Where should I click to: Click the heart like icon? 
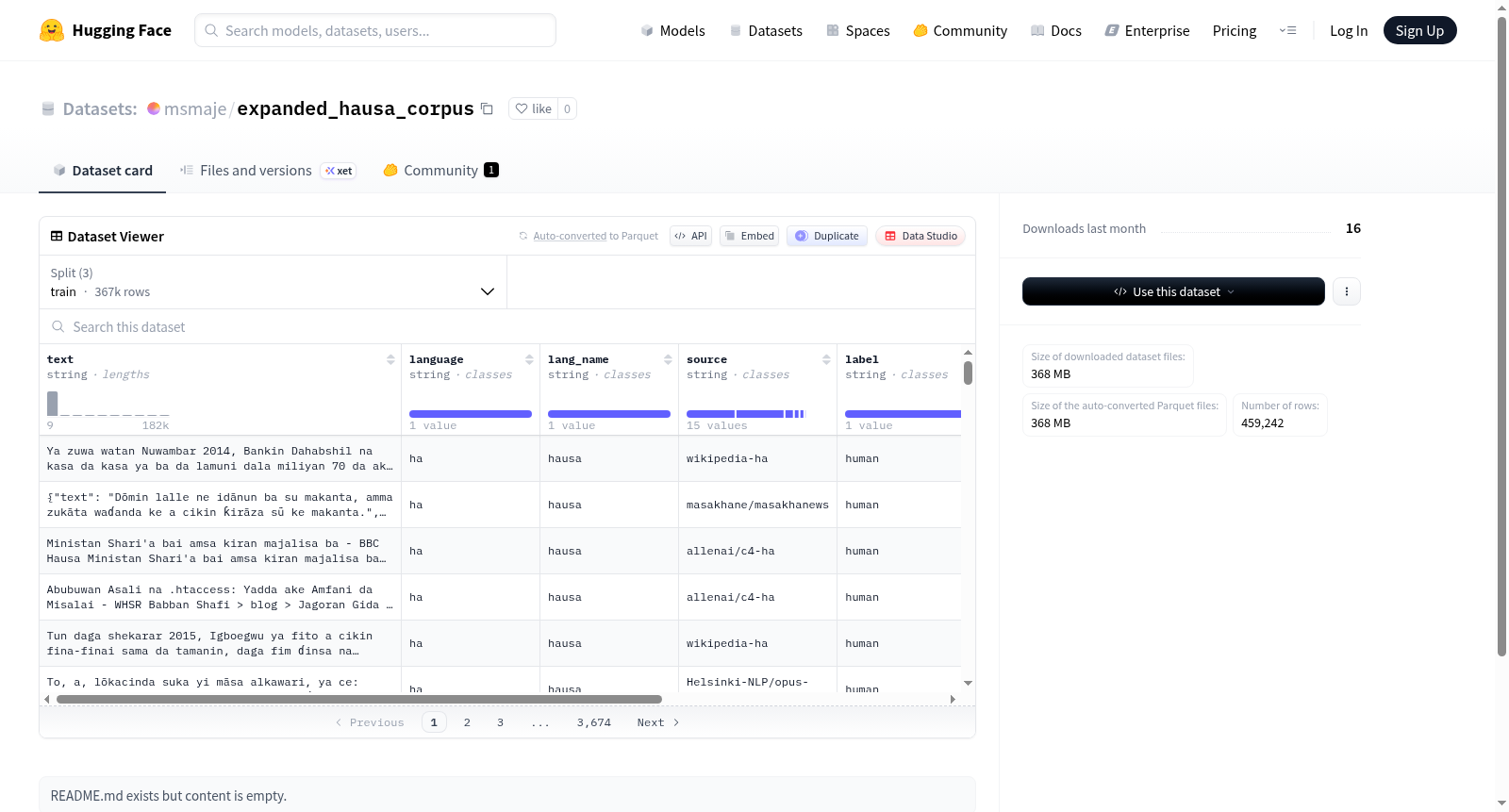[522, 108]
